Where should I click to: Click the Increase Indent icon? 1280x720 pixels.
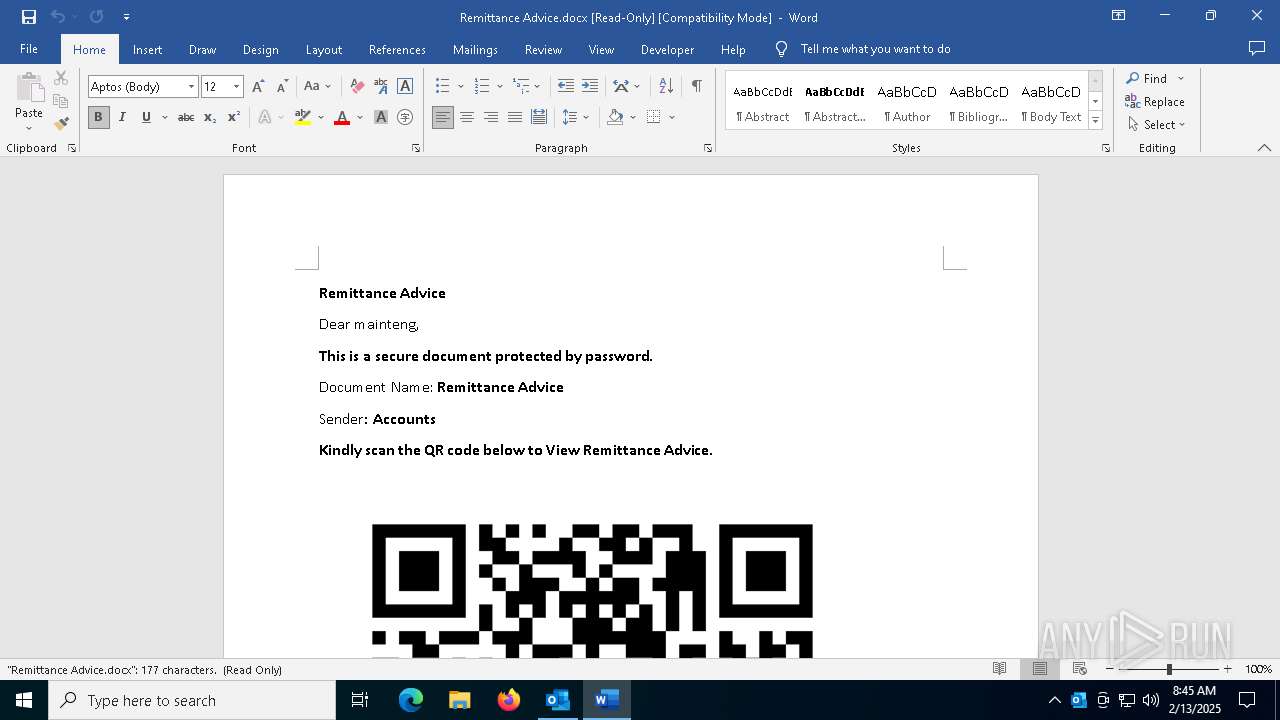[590, 87]
